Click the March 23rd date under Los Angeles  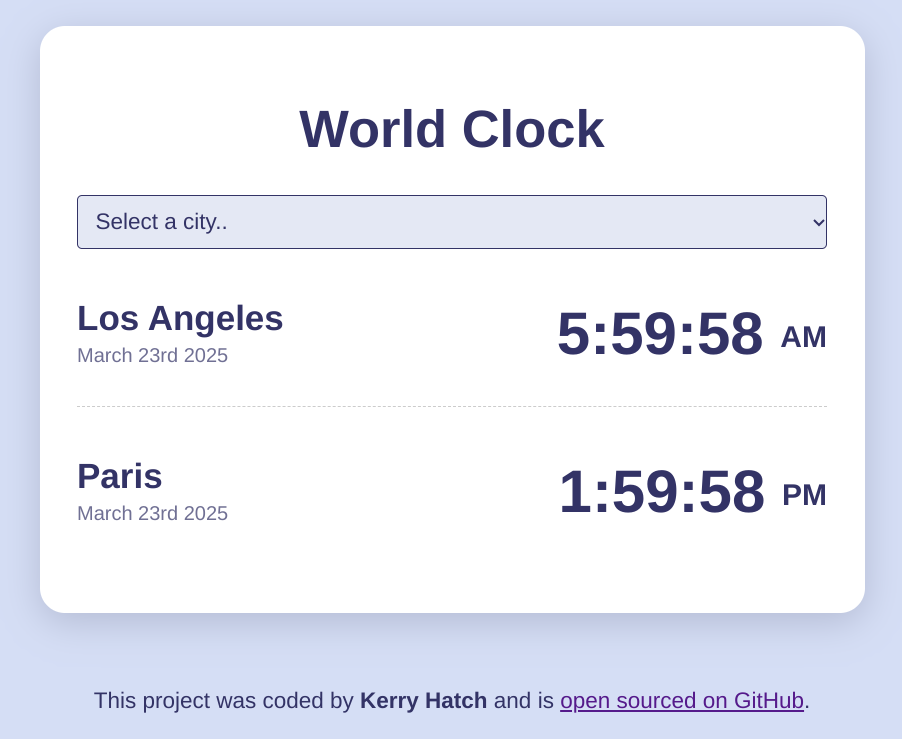pos(152,355)
